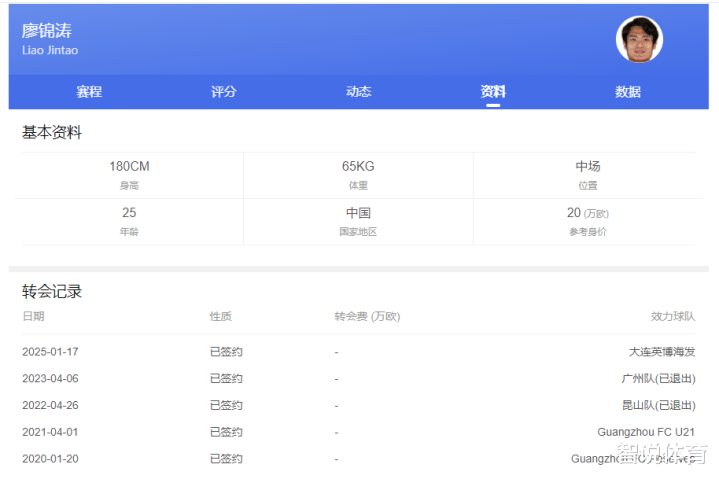Switch to the 赛程 tab
This screenshot has height=479, width=719.
tap(89, 92)
